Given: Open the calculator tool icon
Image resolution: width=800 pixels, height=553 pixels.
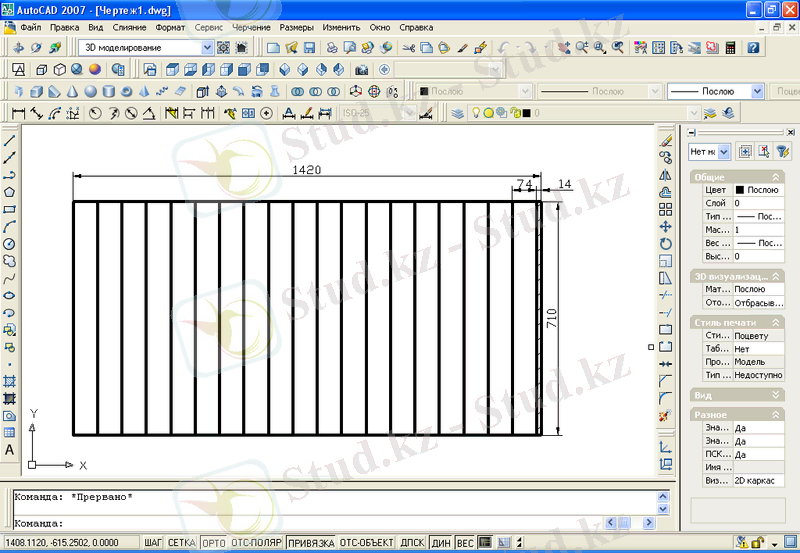Looking at the screenshot, I should (731, 47).
